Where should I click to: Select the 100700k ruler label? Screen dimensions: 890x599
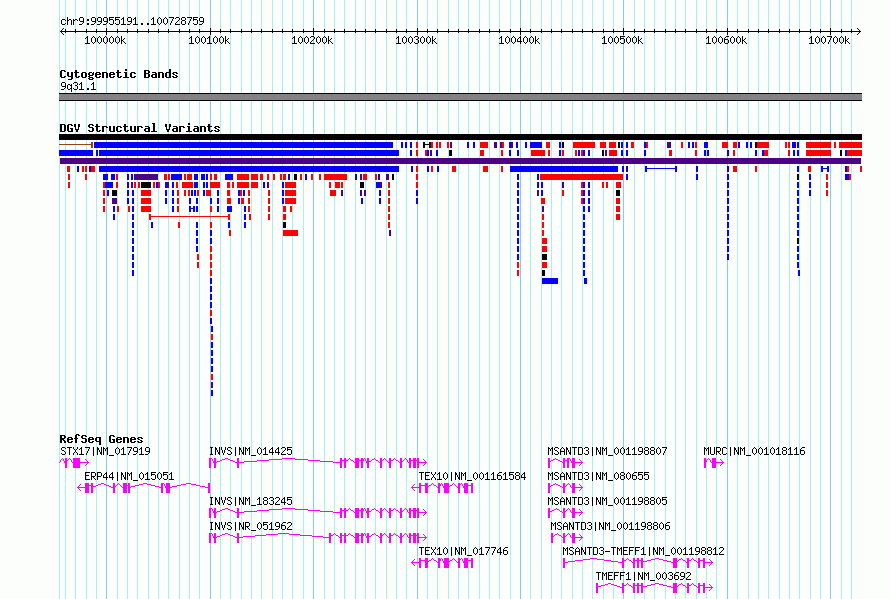[x=829, y=40]
